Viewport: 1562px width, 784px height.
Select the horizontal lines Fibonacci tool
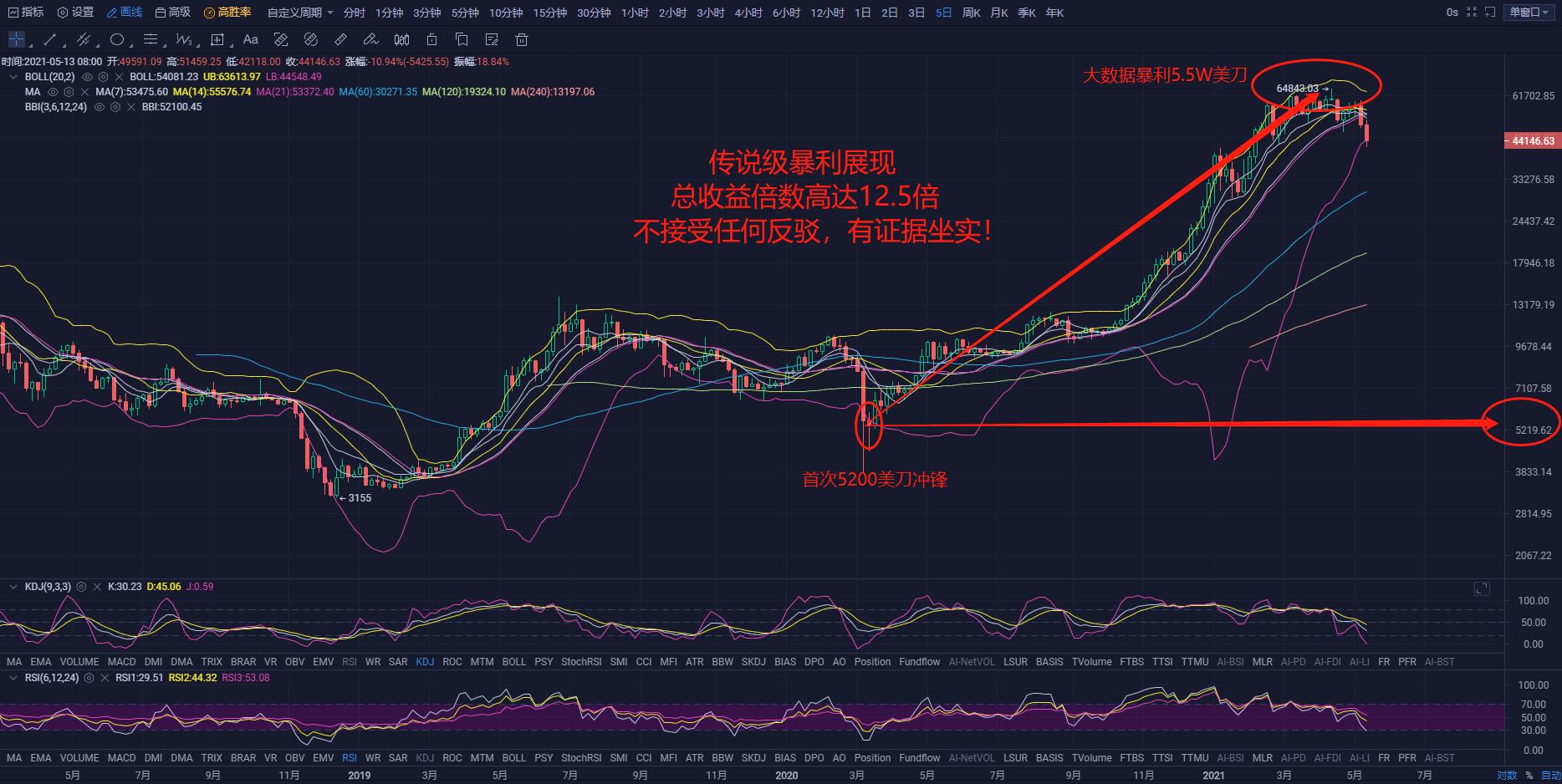(151, 39)
